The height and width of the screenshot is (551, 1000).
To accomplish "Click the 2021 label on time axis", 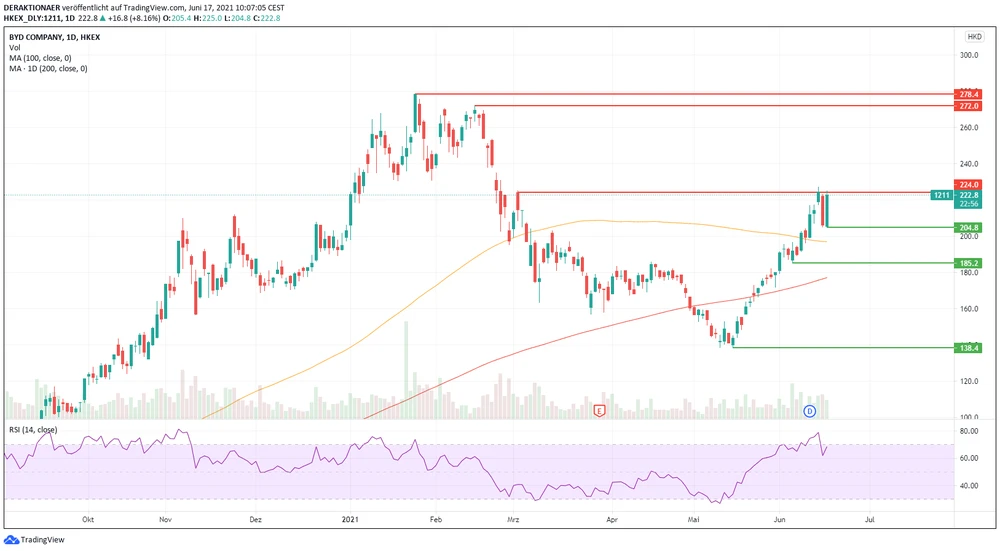I will [x=350, y=520].
